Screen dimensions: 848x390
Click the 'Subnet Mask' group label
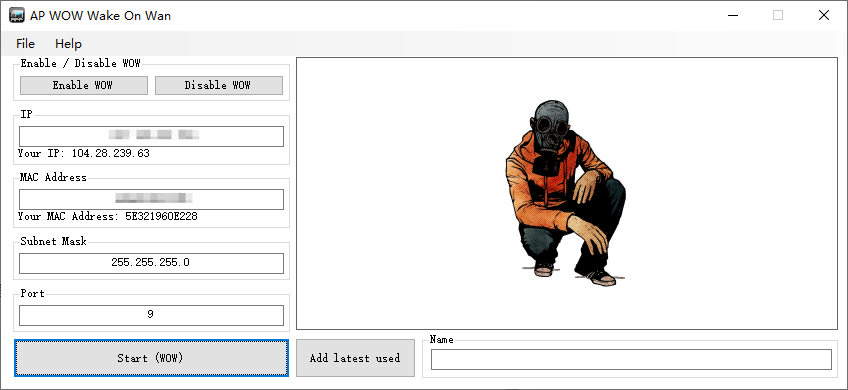tap(53, 241)
